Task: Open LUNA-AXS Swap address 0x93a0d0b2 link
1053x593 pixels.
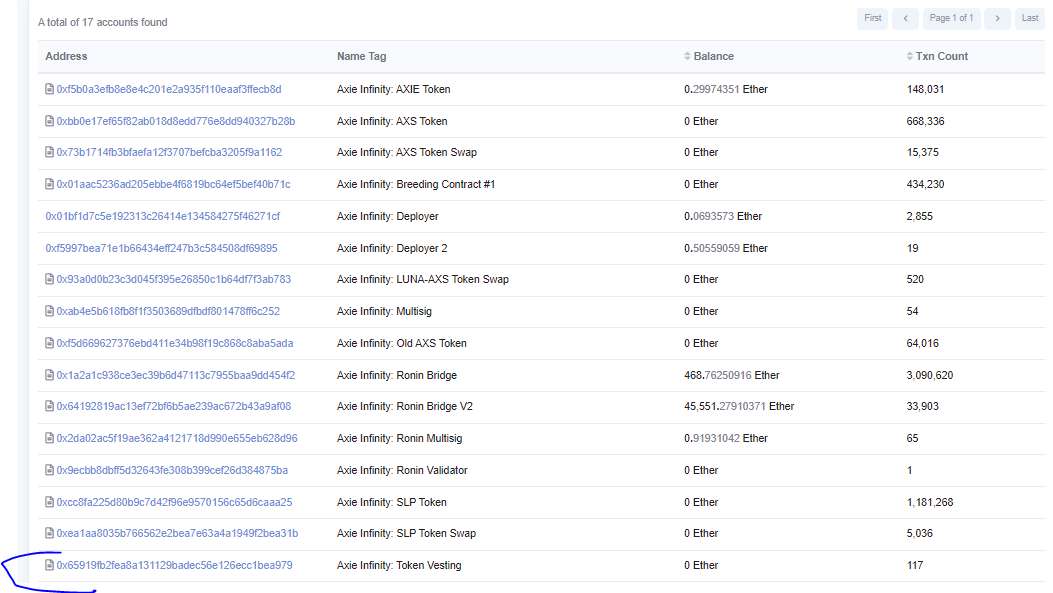Action: pyautogui.click(x=173, y=279)
